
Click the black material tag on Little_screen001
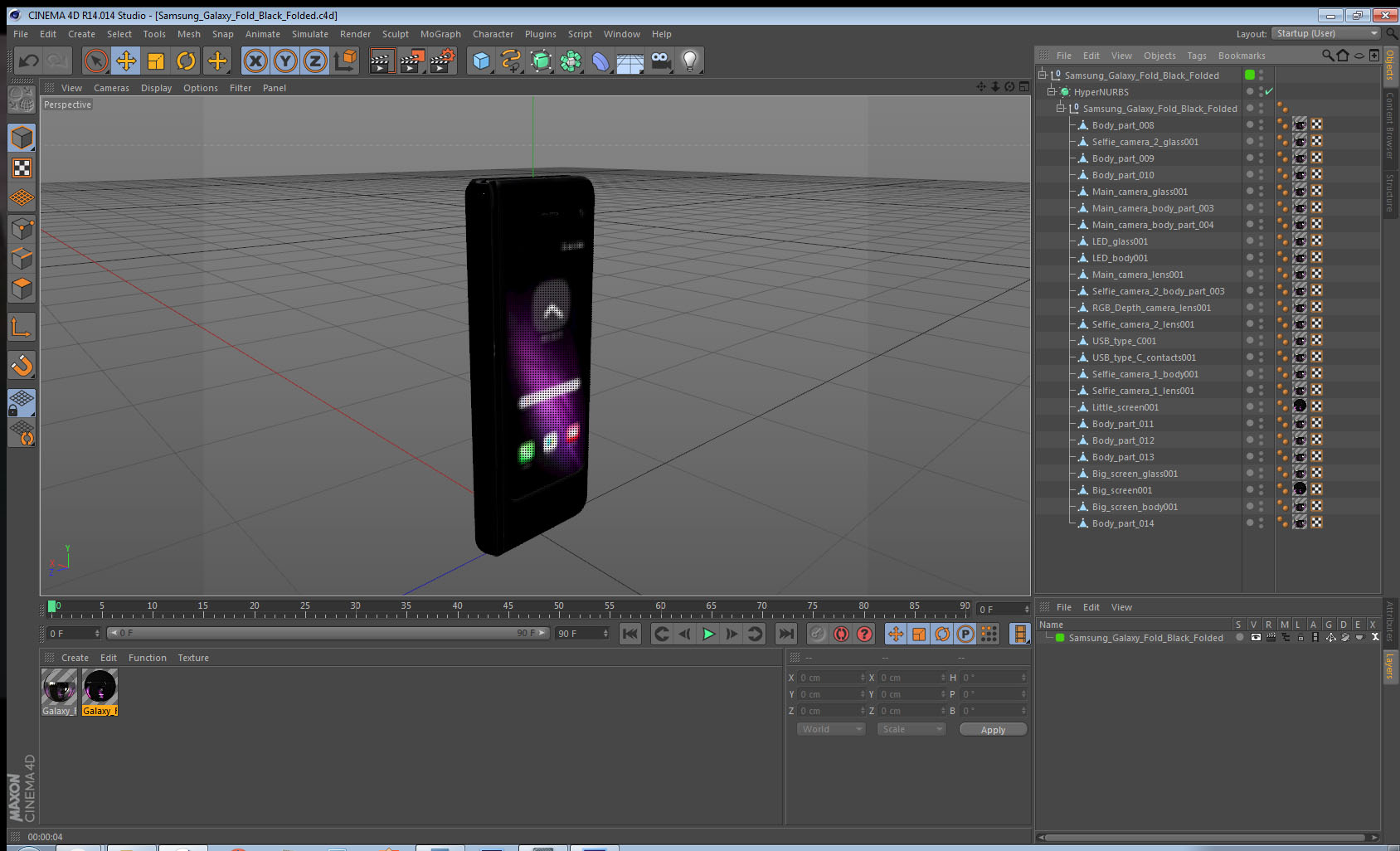(x=1300, y=406)
